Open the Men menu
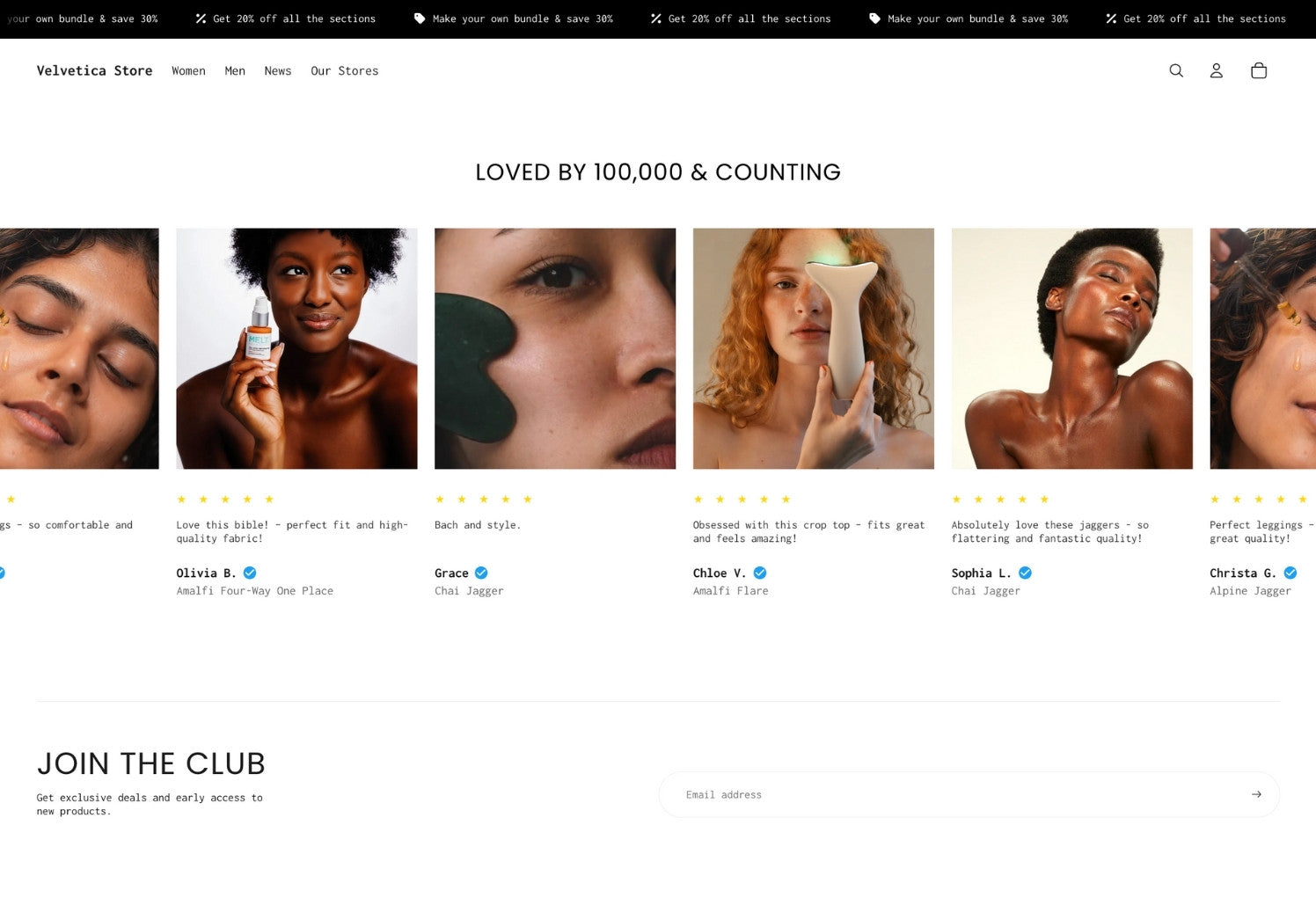Image resolution: width=1316 pixels, height=920 pixels. pyautogui.click(x=235, y=70)
